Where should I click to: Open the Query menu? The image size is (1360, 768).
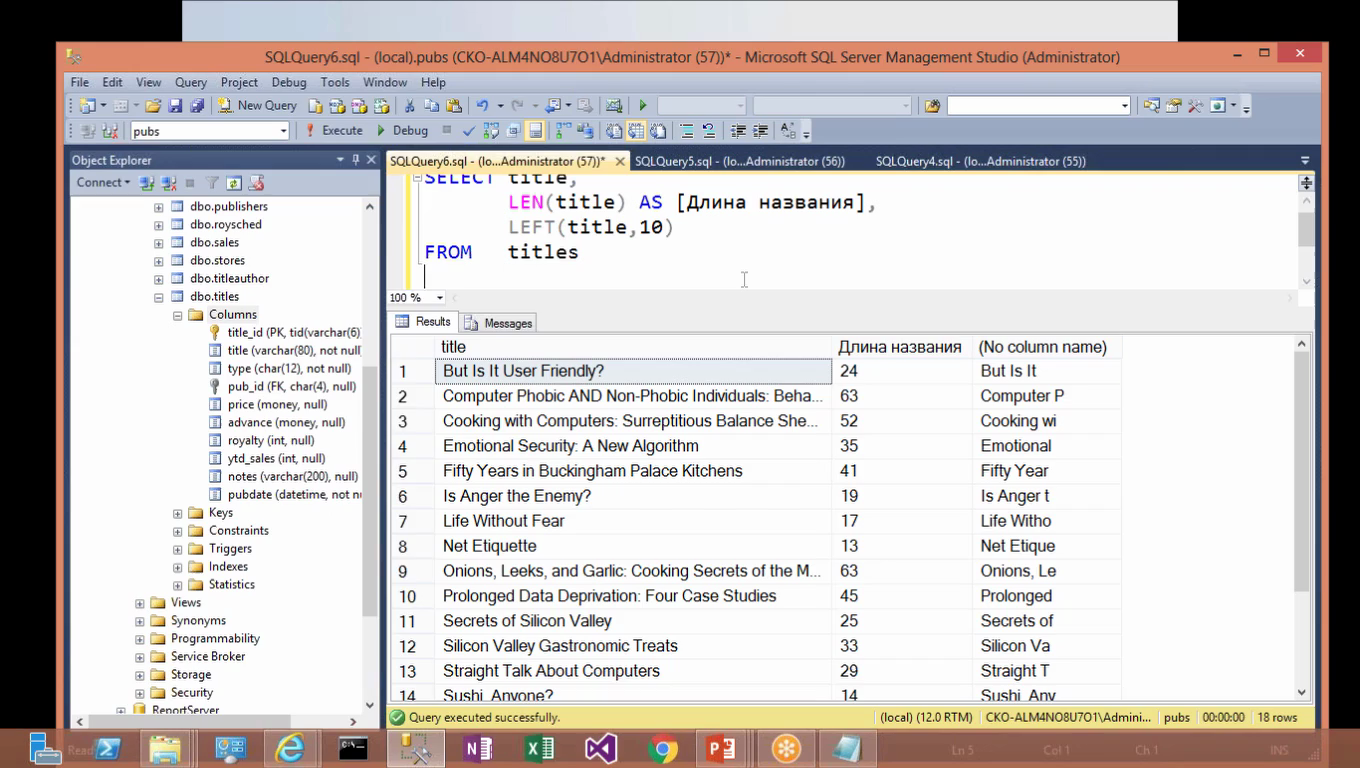point(191,82)
